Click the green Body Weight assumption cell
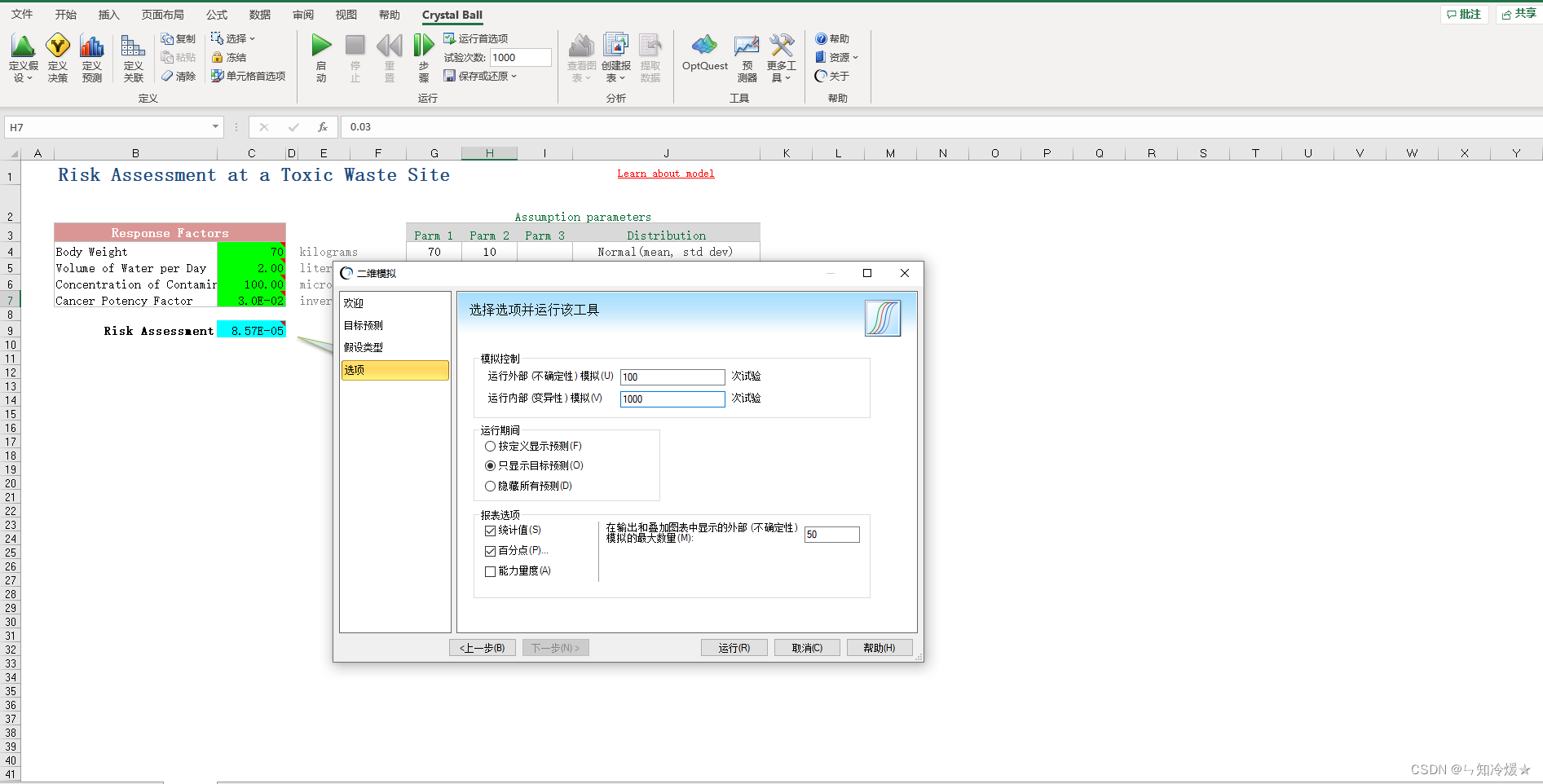 coord(251,252)
